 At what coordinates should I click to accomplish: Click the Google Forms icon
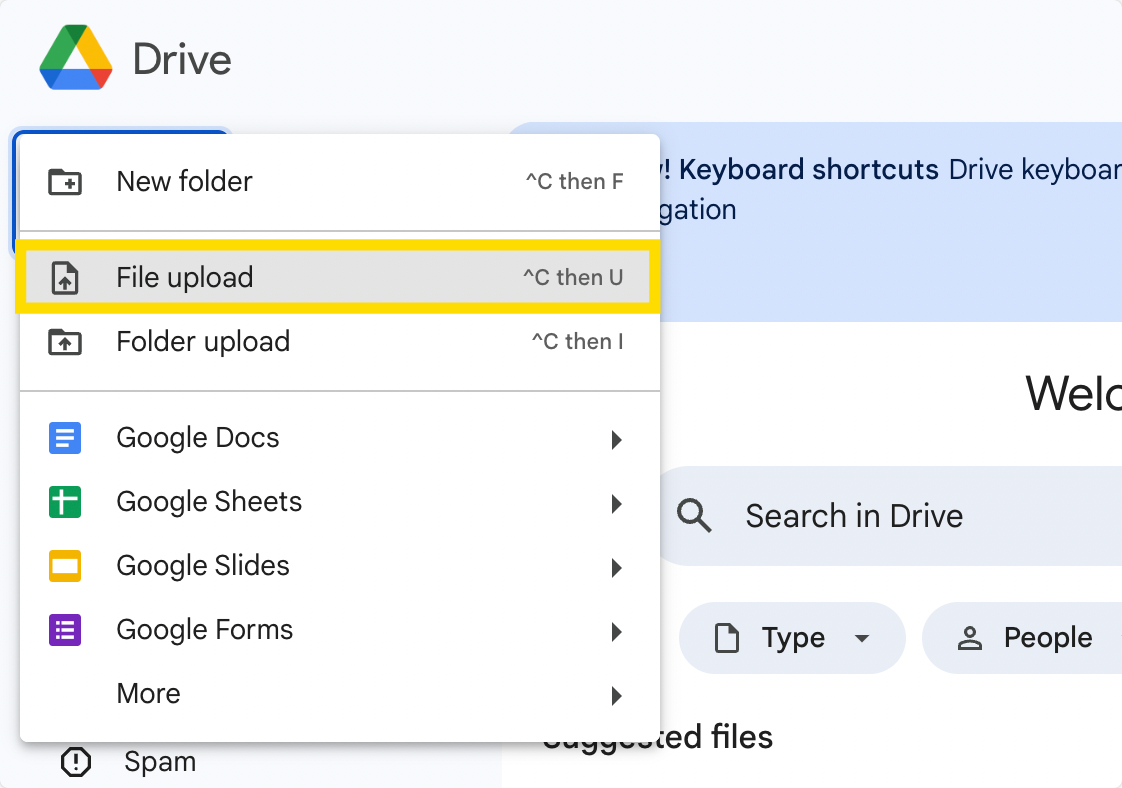tap(65, 631)
